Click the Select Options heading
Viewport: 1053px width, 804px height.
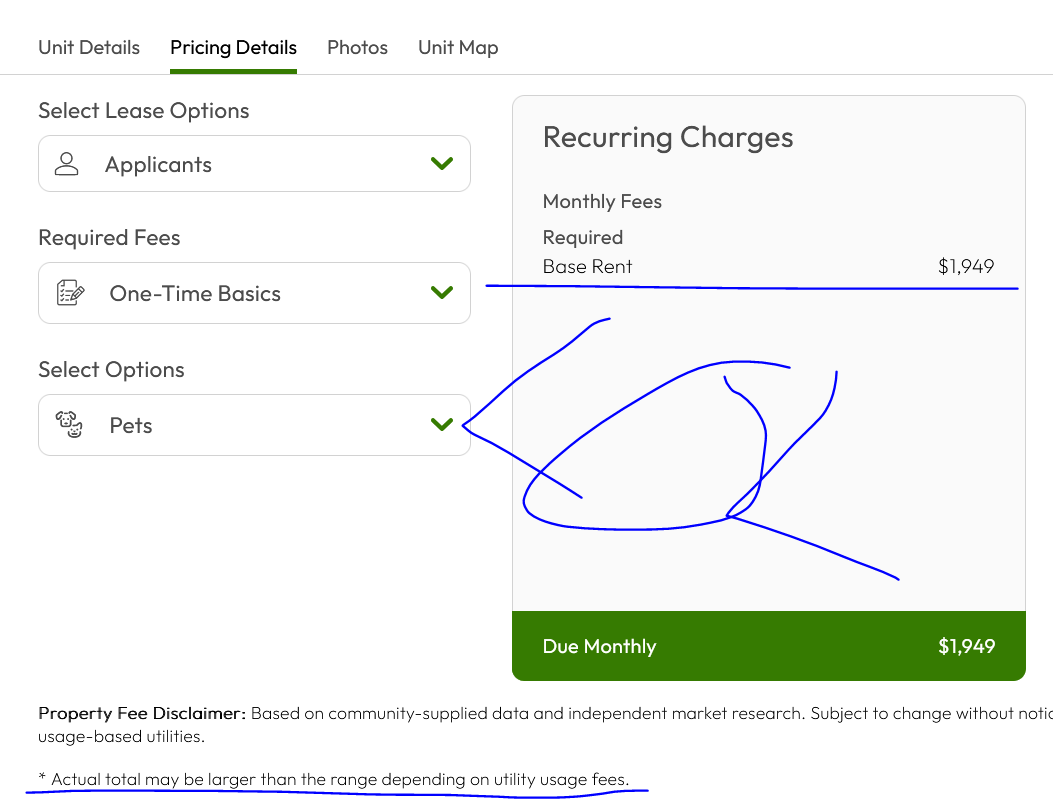tap(111, 369)
